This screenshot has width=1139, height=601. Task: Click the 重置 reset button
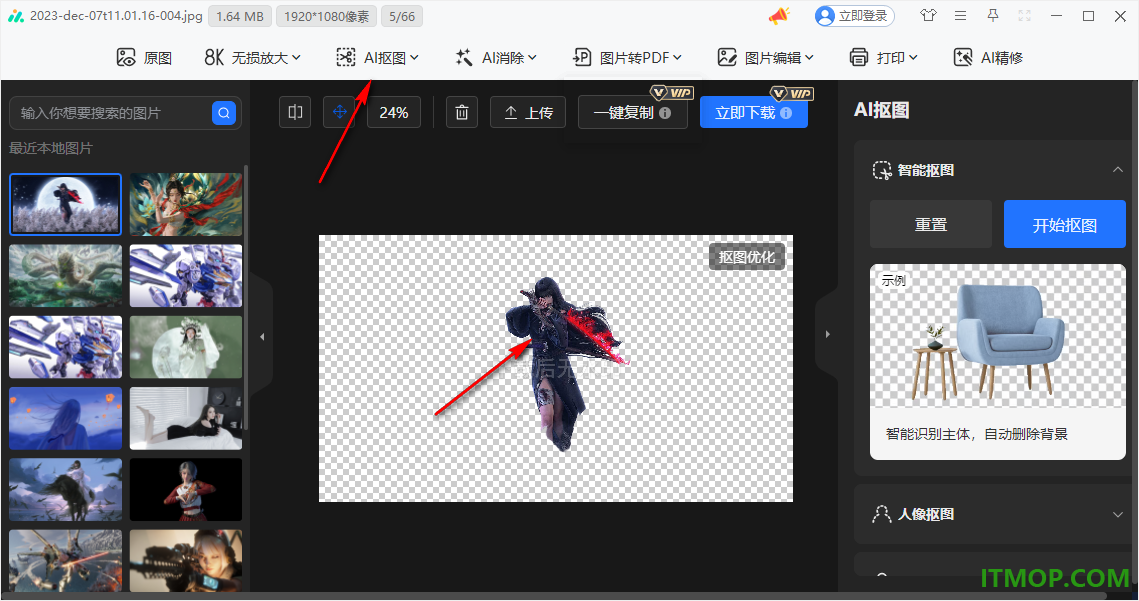click(x=931, y=225)
